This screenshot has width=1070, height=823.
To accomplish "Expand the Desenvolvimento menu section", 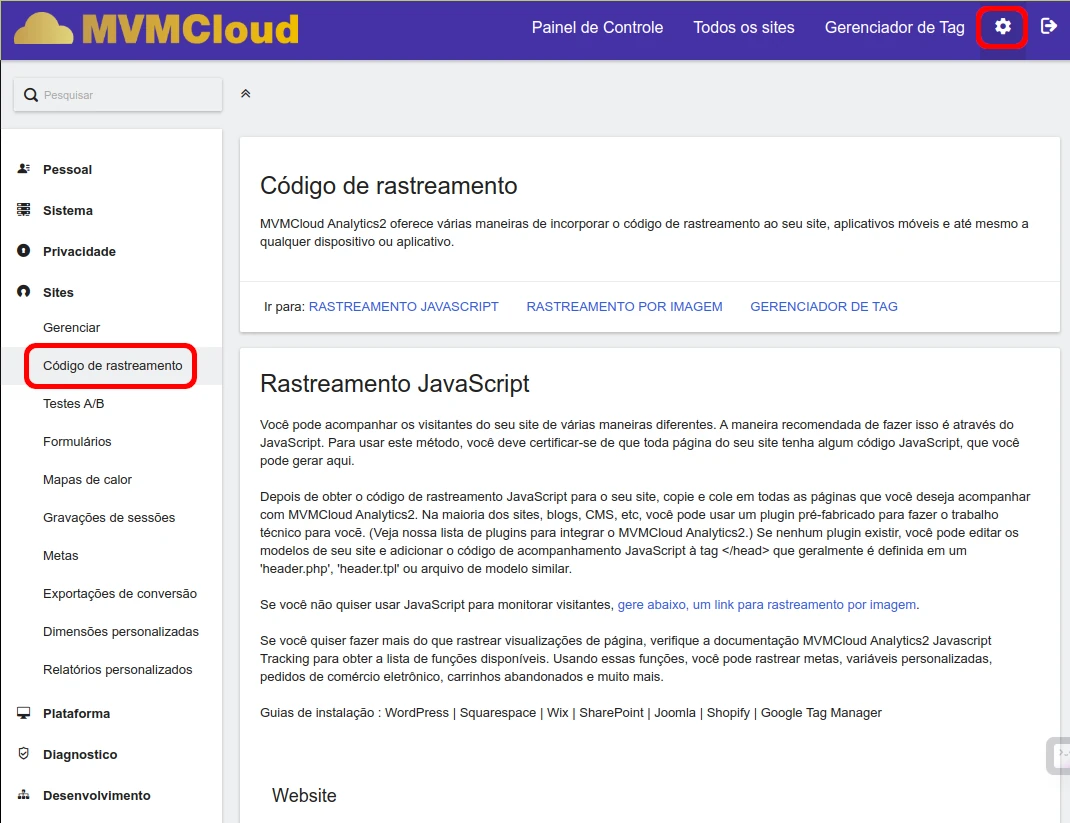I will point(96,795).
